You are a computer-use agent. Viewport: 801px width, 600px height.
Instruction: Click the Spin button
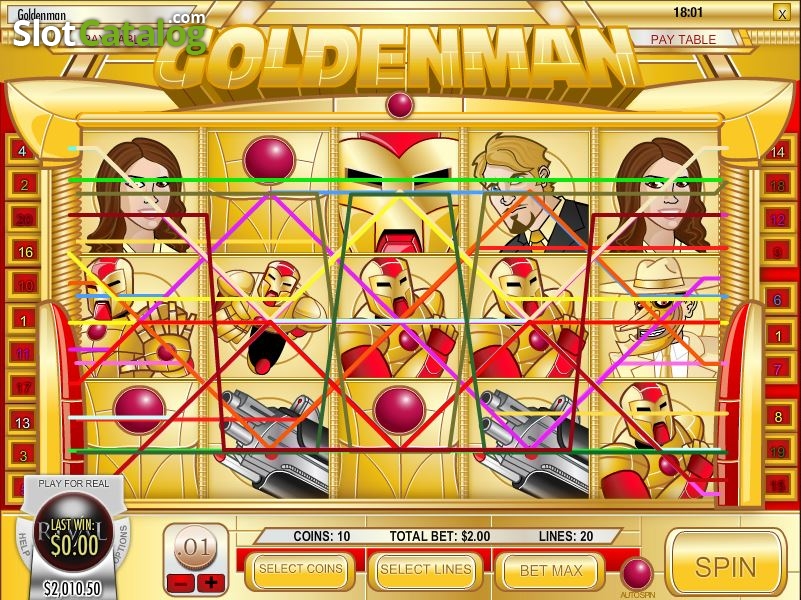[x=725, y=565]
